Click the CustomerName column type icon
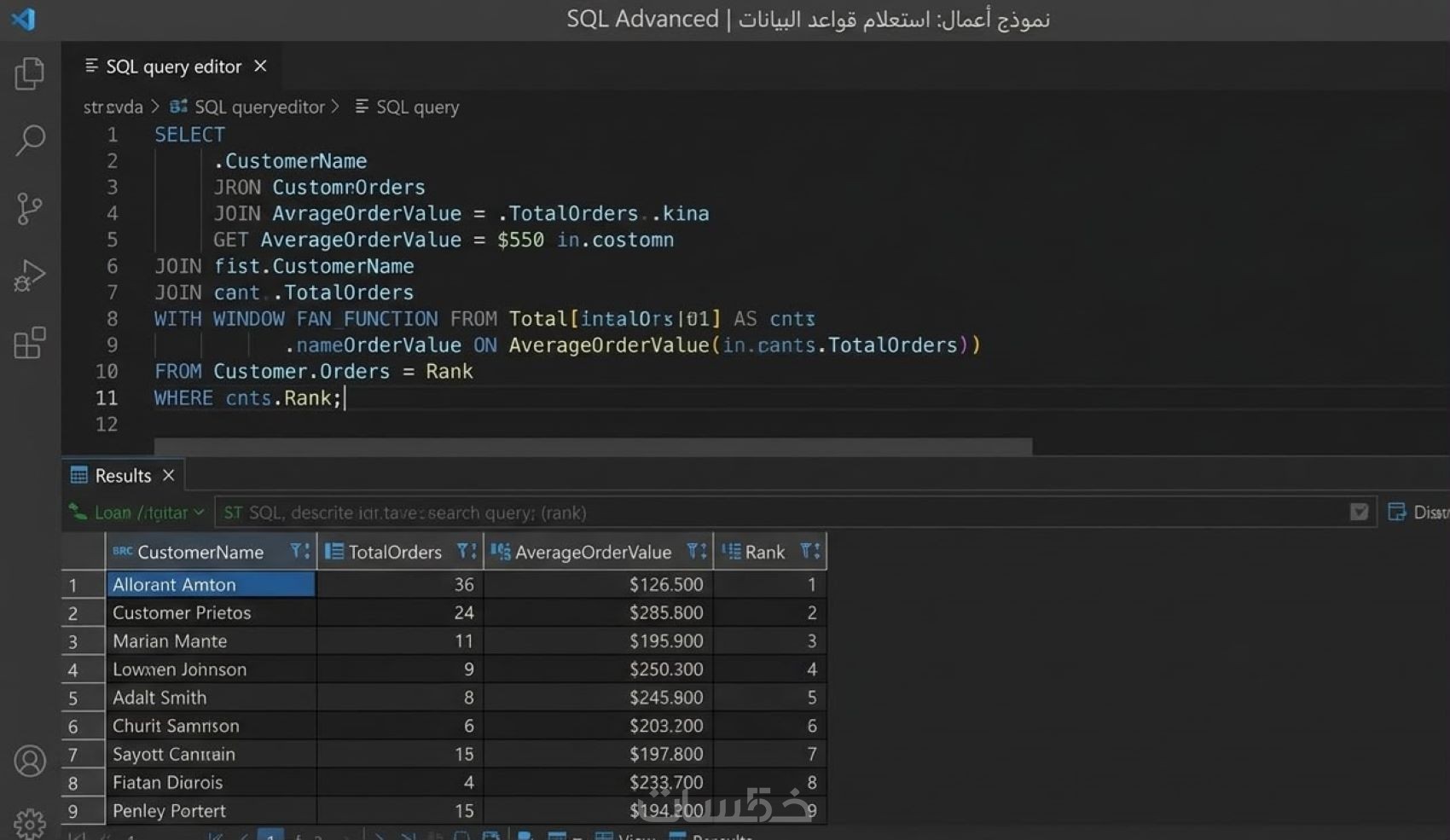Viewport: 1450px width, 840px height. (x=122, y=551)
